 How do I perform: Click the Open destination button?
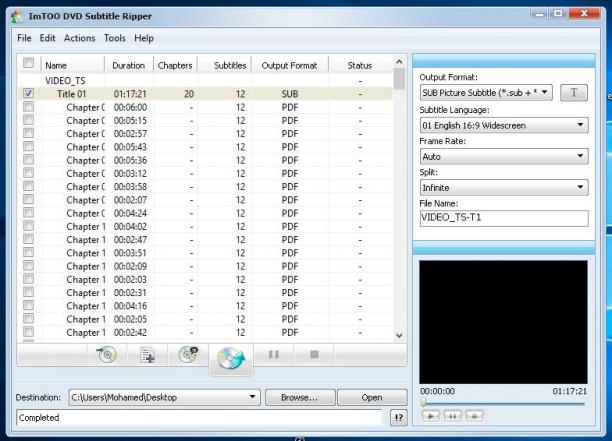372,397
